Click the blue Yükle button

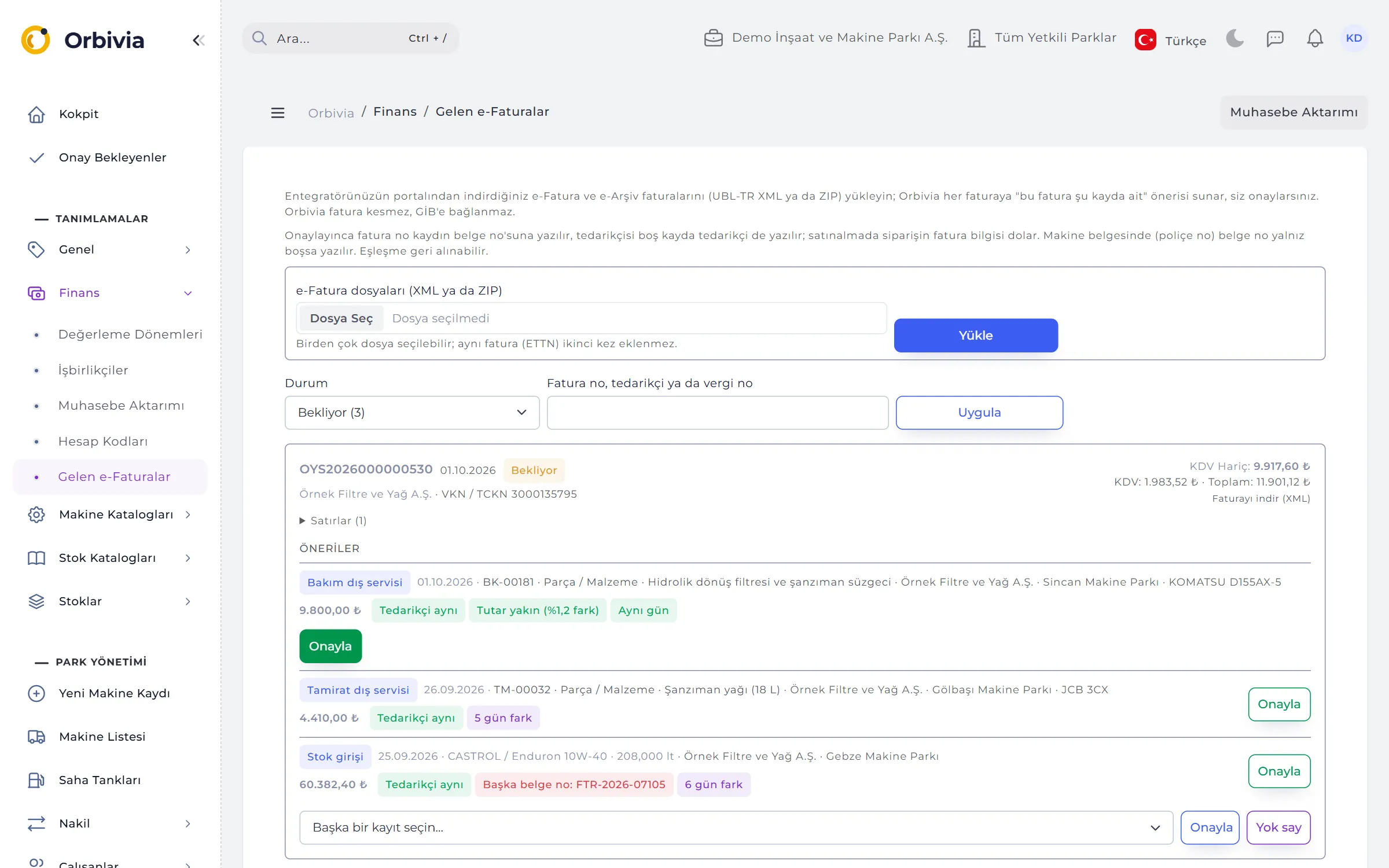pos(976,336)
